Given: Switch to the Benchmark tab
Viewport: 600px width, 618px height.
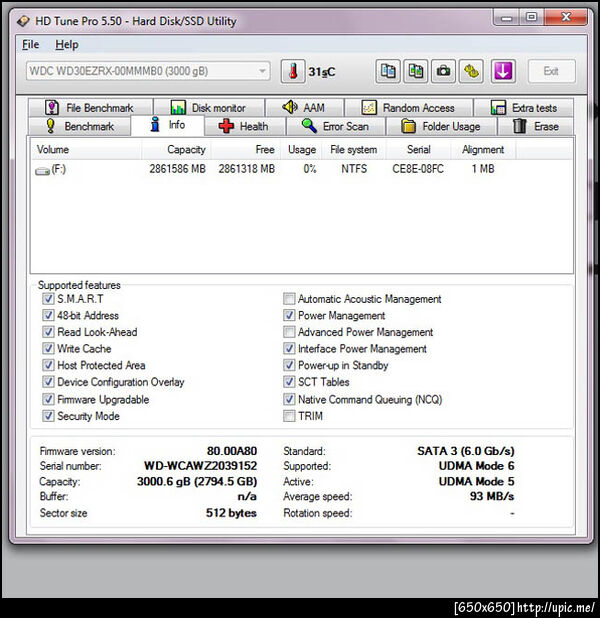Looking at the screenshot, I should [80, 127].
